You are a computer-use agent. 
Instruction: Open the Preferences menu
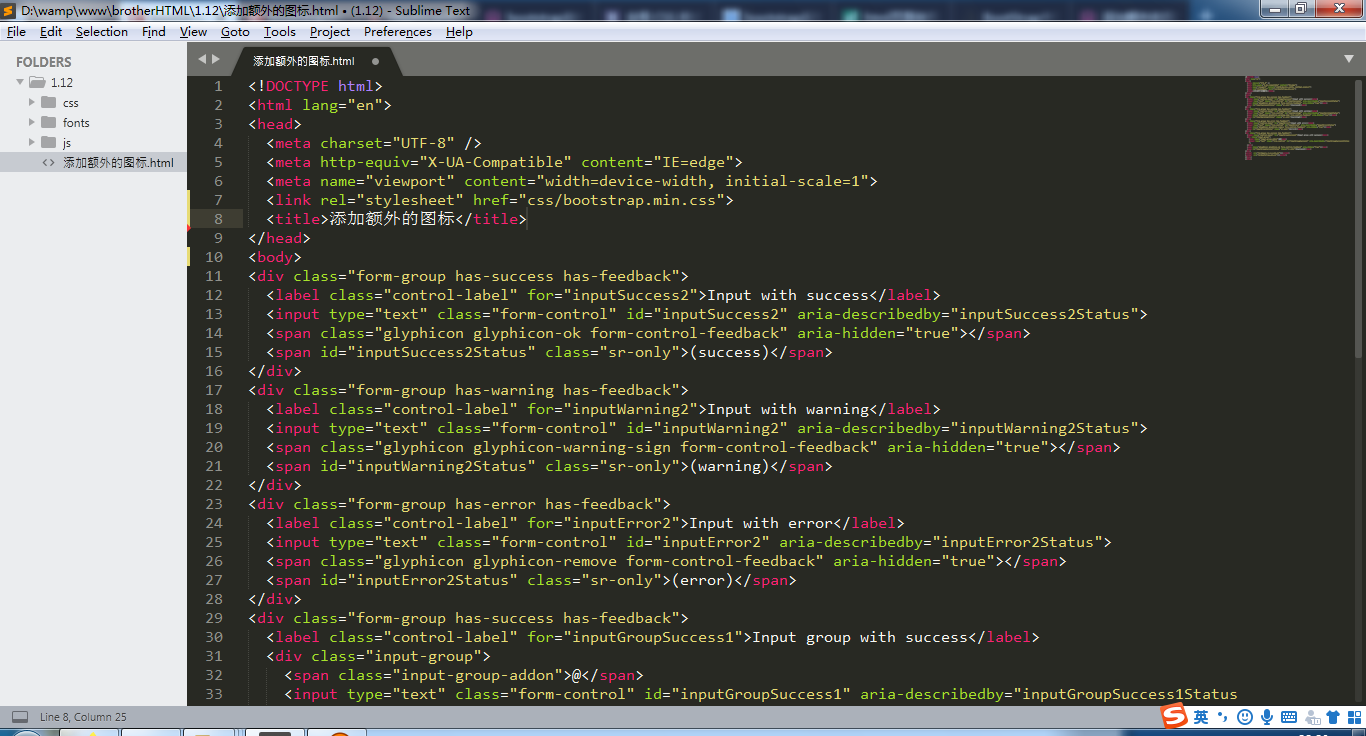398,32
